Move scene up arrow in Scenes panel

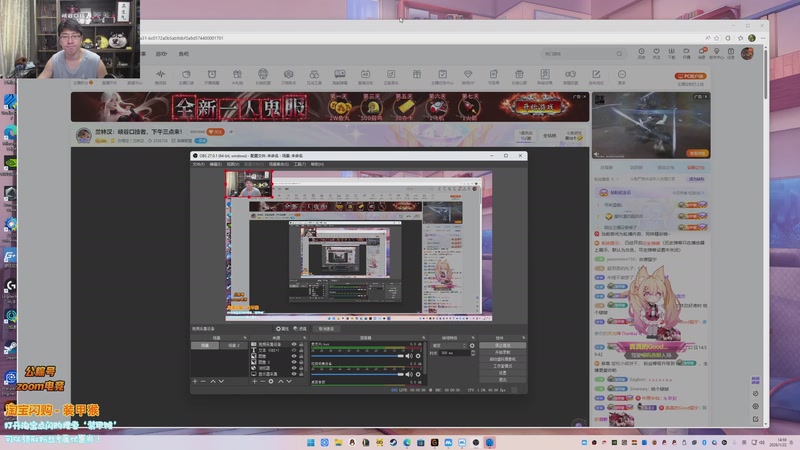click(x=213, y=381)
